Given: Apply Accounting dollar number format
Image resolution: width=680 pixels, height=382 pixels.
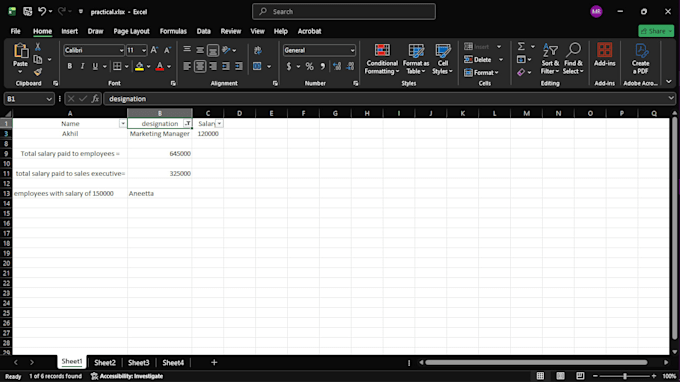Looking at the screenshot, I should pyautogui.click(x=289, y=66).
